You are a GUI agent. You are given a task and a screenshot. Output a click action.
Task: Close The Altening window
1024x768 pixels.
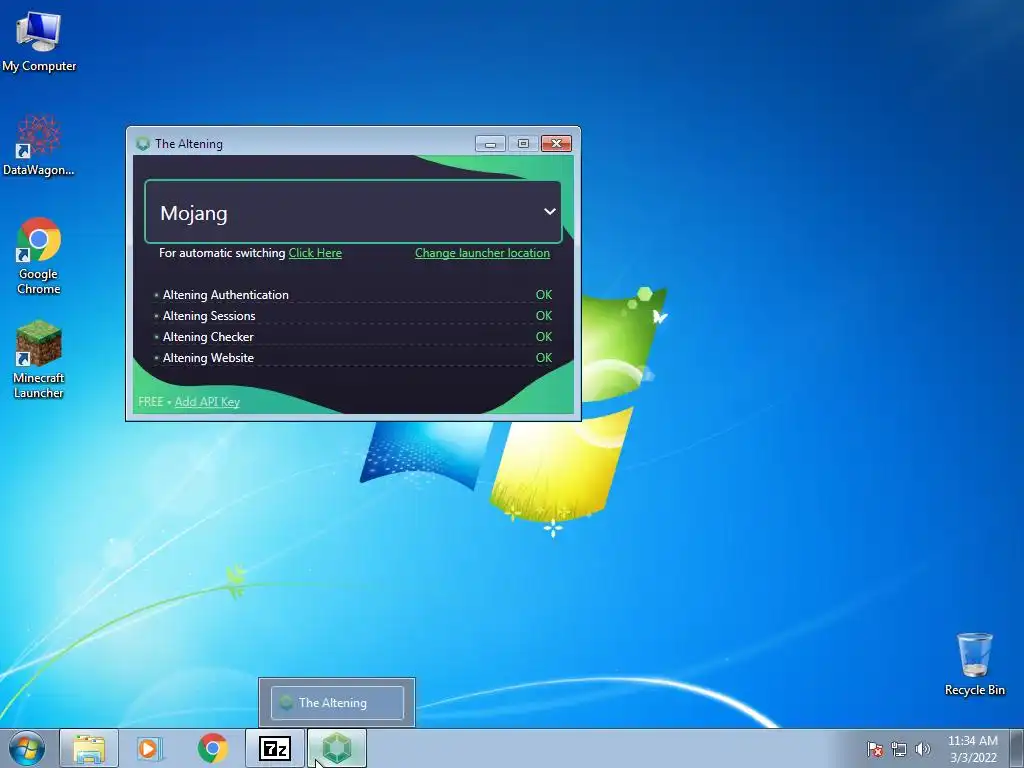tap(556, 144)
